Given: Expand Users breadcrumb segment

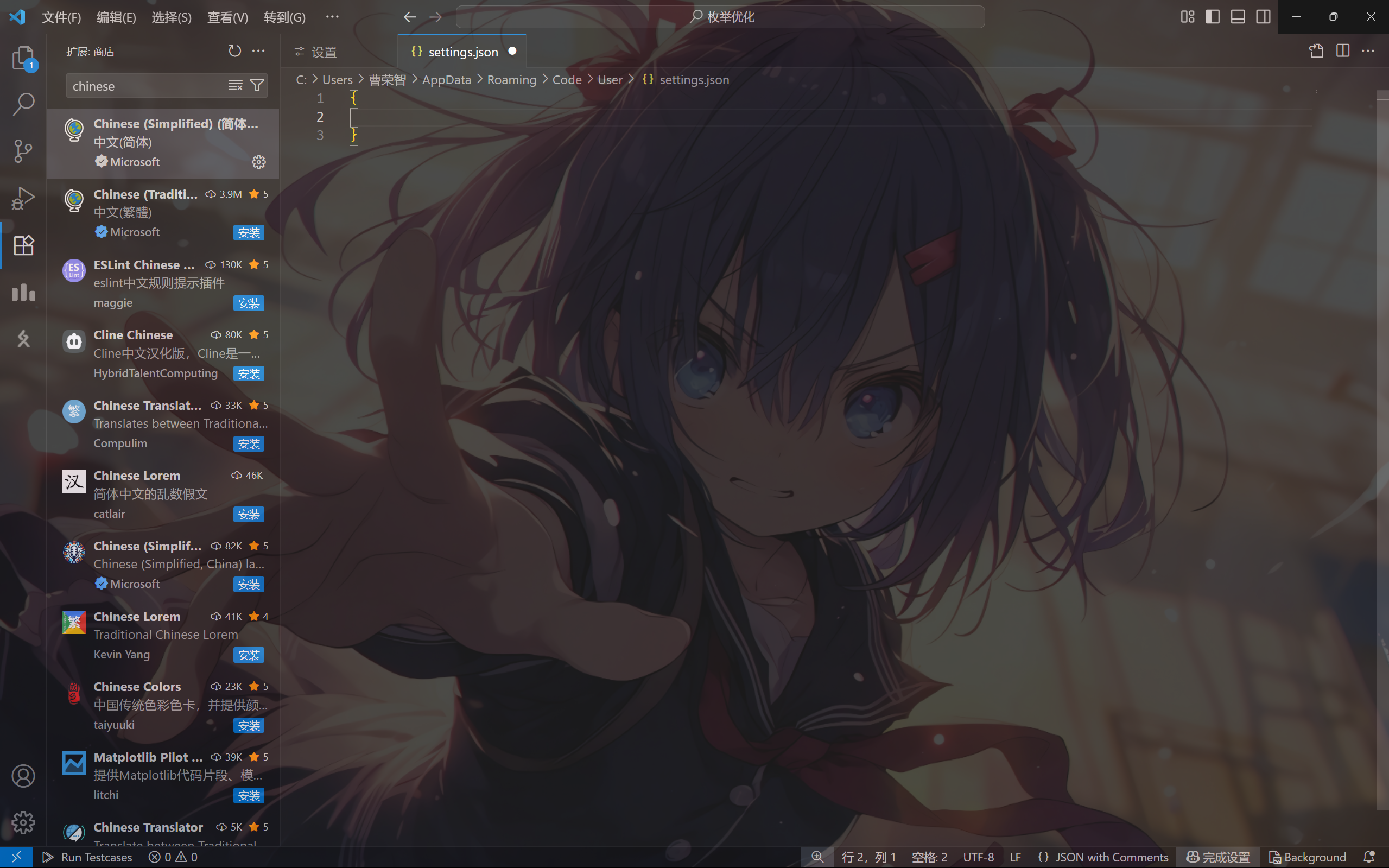Looking at the screenshot, I should [x=338, y=80].
